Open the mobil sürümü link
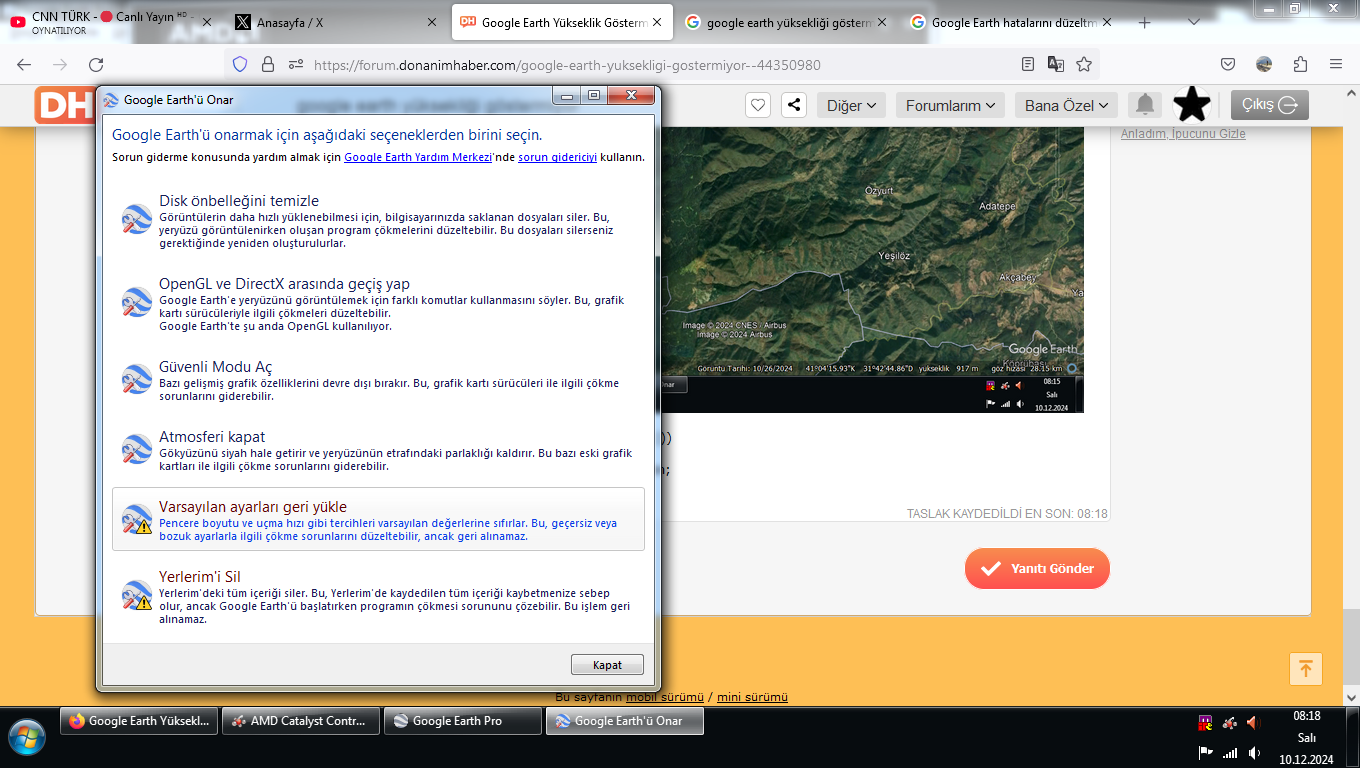This screenshot has height=768, width=1360. 665,697
